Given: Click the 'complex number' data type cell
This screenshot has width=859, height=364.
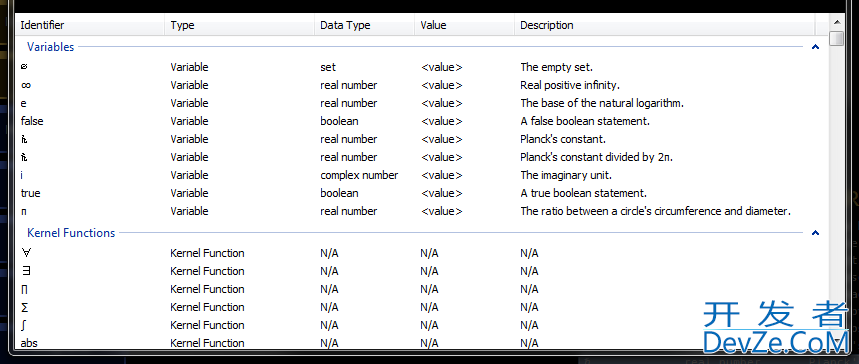Looking at the screenshot, I should pos(359,175).
